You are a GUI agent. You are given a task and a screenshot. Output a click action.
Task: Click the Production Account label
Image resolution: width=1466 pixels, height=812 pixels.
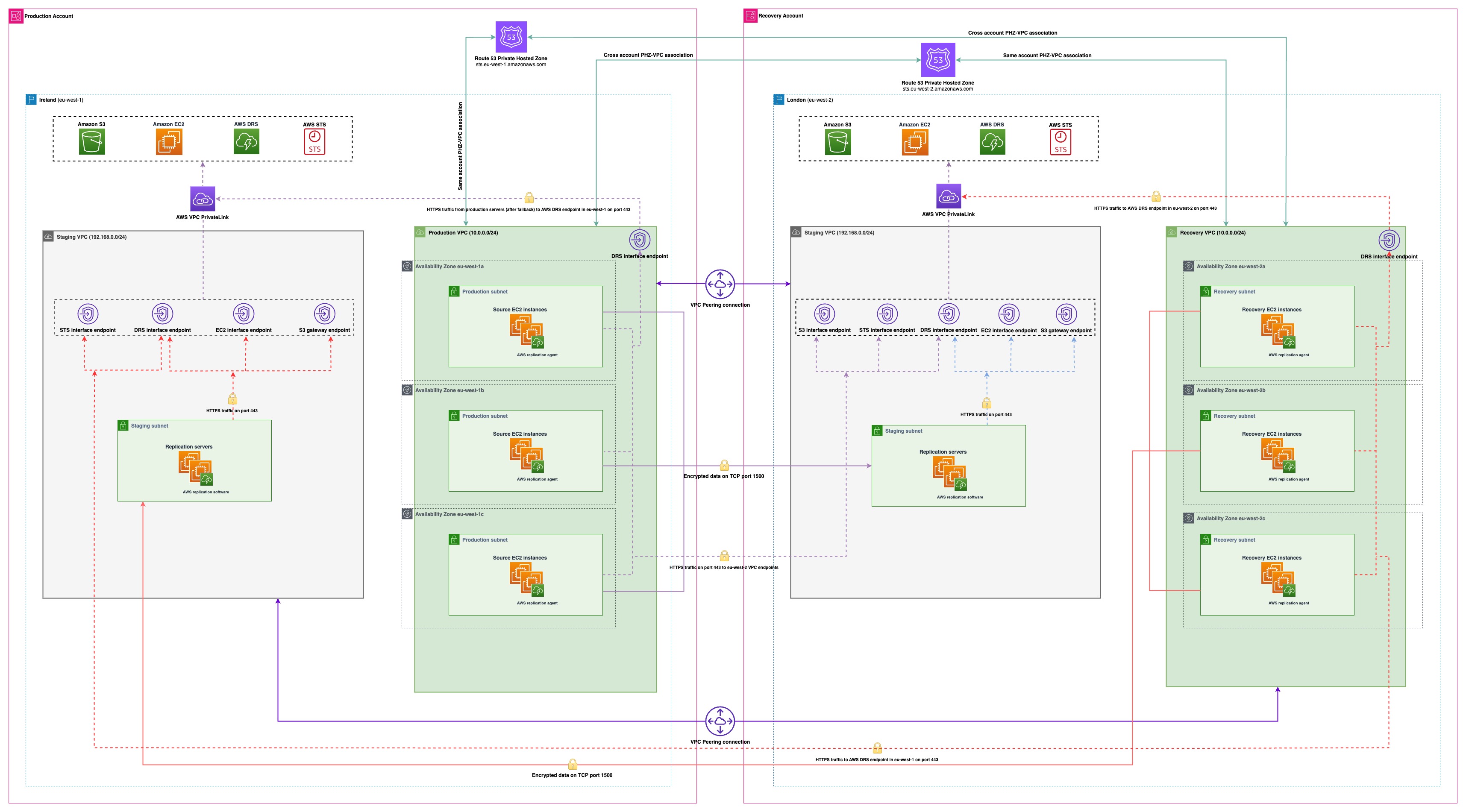pyautogui.click(x=48, y=16)
